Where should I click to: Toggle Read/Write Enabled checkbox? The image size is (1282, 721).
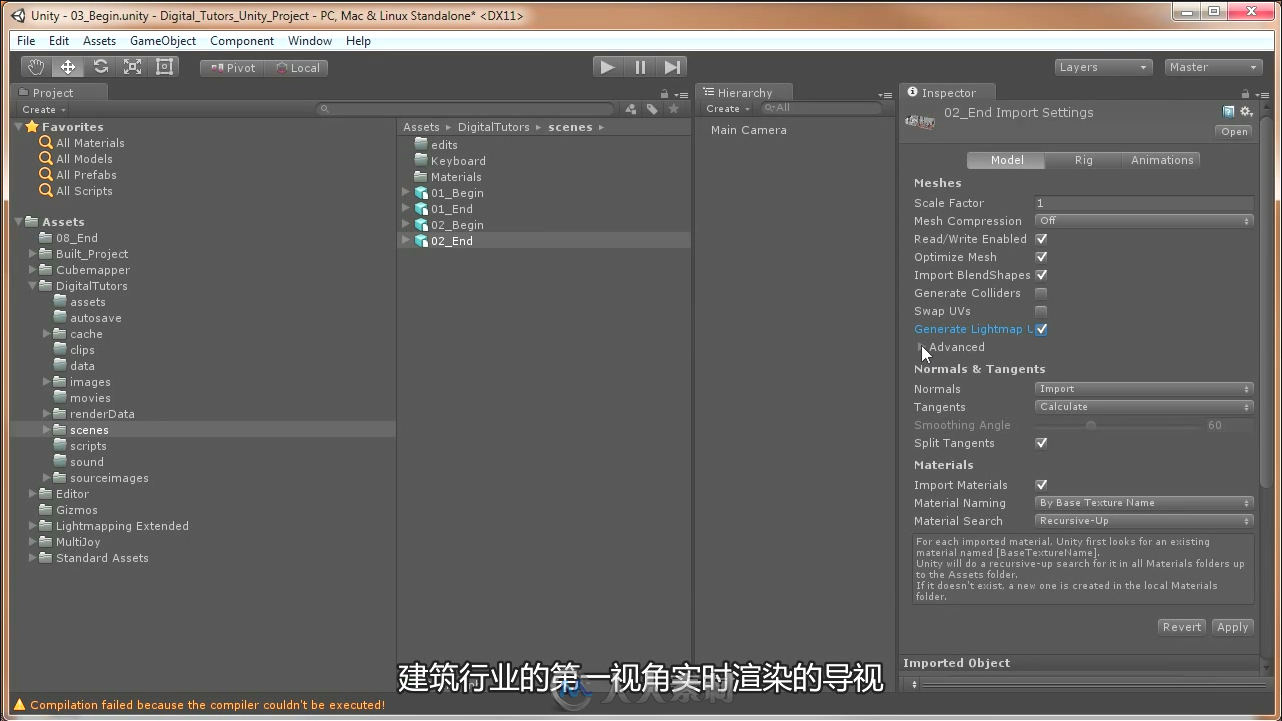coord(1041,239)
